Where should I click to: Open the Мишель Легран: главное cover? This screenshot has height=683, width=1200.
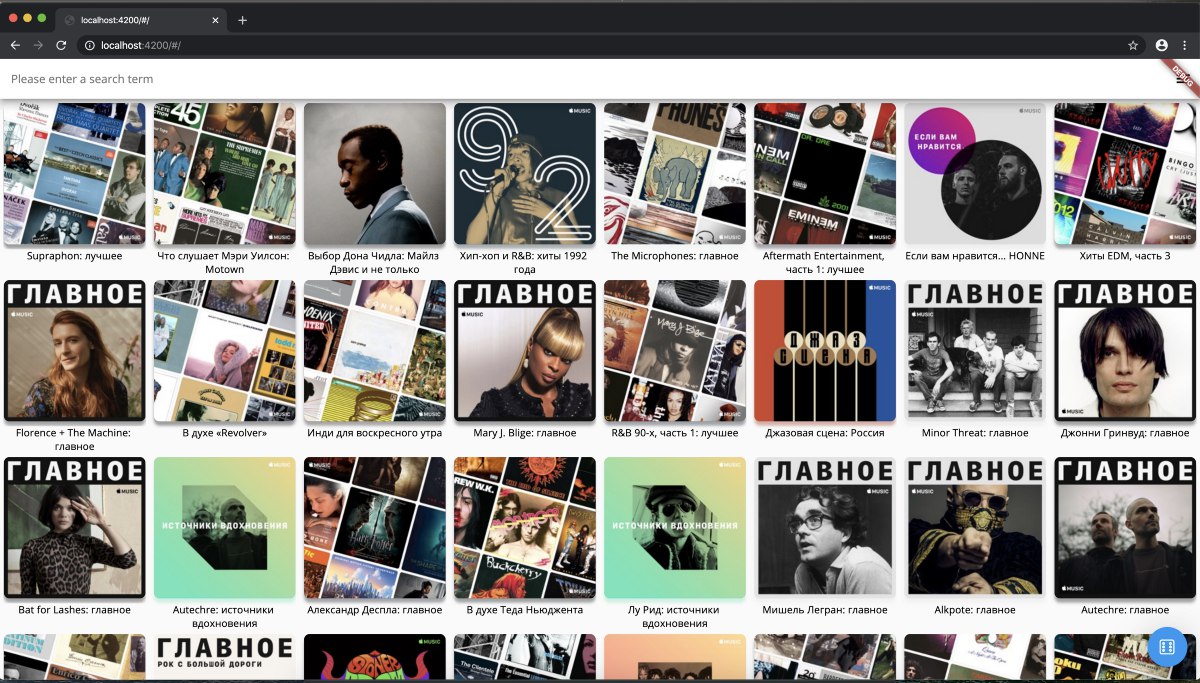pyautogui.click(x=825, y=528)
